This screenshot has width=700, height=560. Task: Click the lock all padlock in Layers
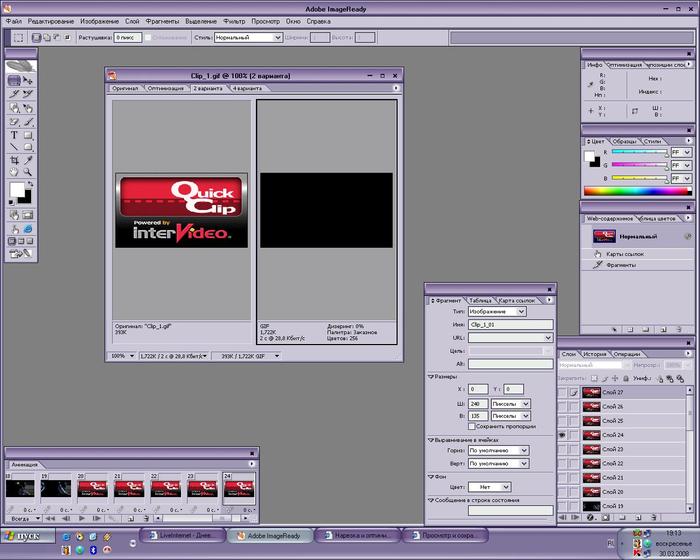tap(626, 378)
